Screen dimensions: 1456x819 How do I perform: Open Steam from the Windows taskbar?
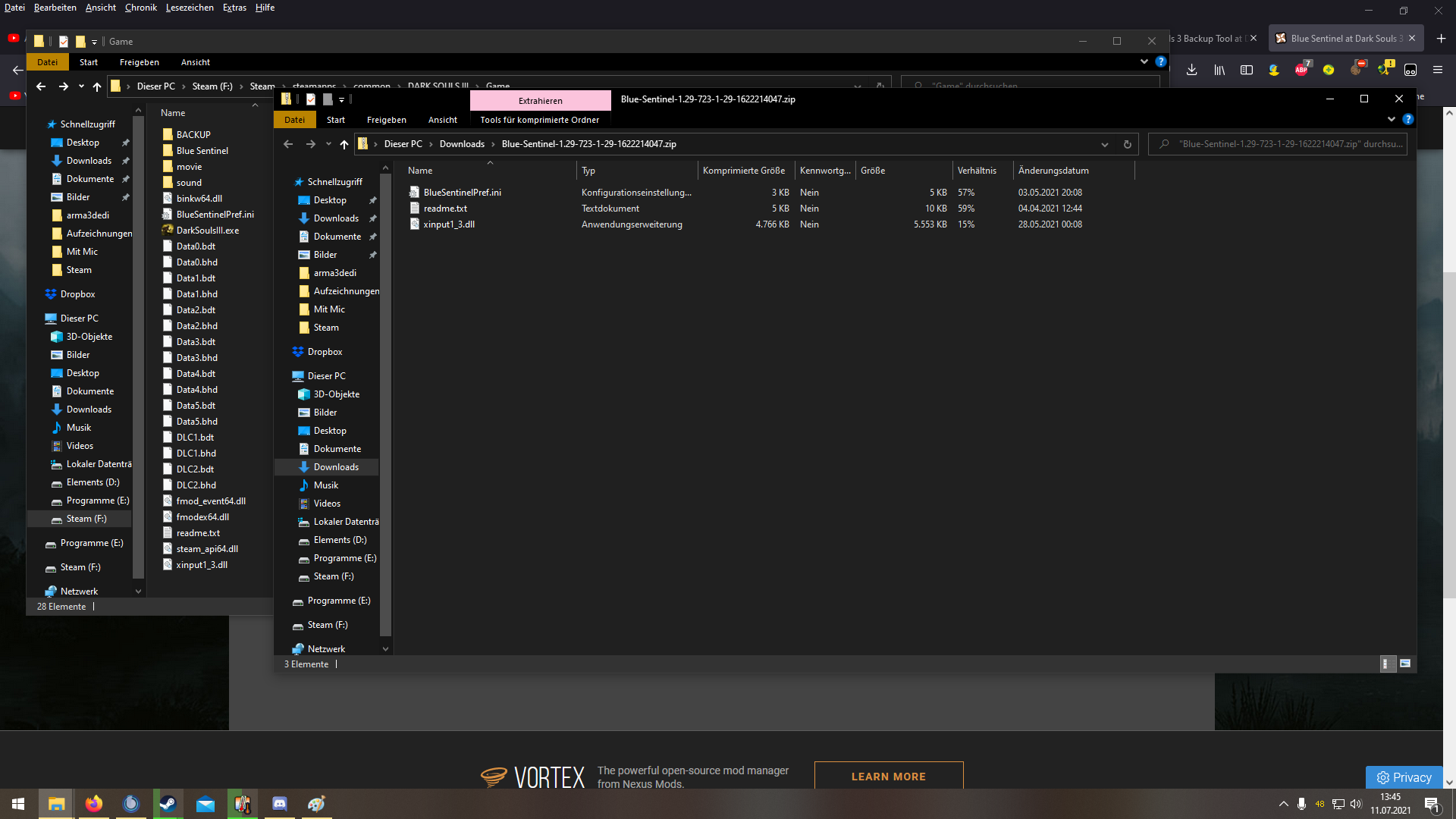pyautogui.click(x=168, y=804)
